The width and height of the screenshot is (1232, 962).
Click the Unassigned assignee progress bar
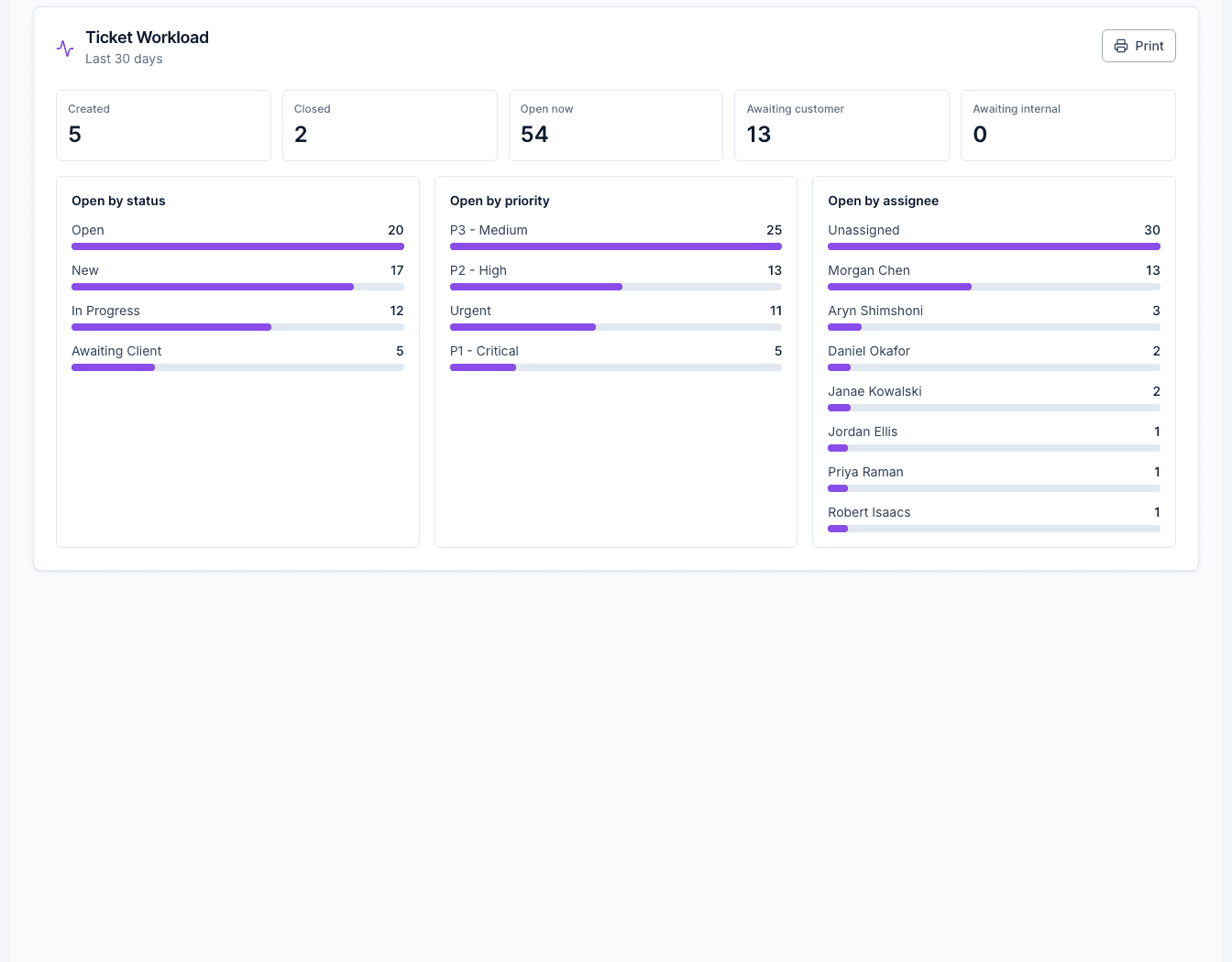coord(994,246)
